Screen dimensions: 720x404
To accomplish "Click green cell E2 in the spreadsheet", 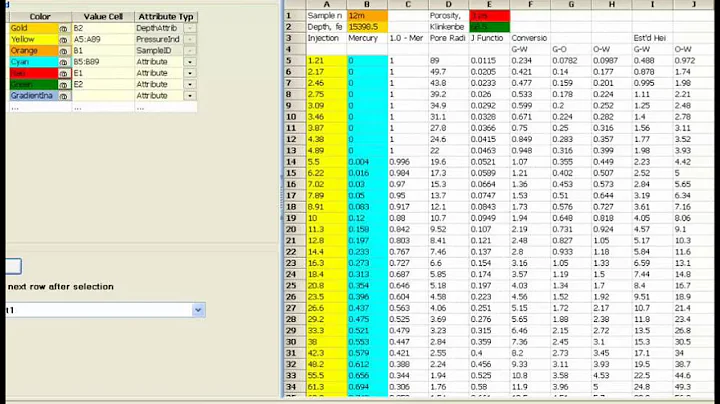I will click(x=489, y=27).
